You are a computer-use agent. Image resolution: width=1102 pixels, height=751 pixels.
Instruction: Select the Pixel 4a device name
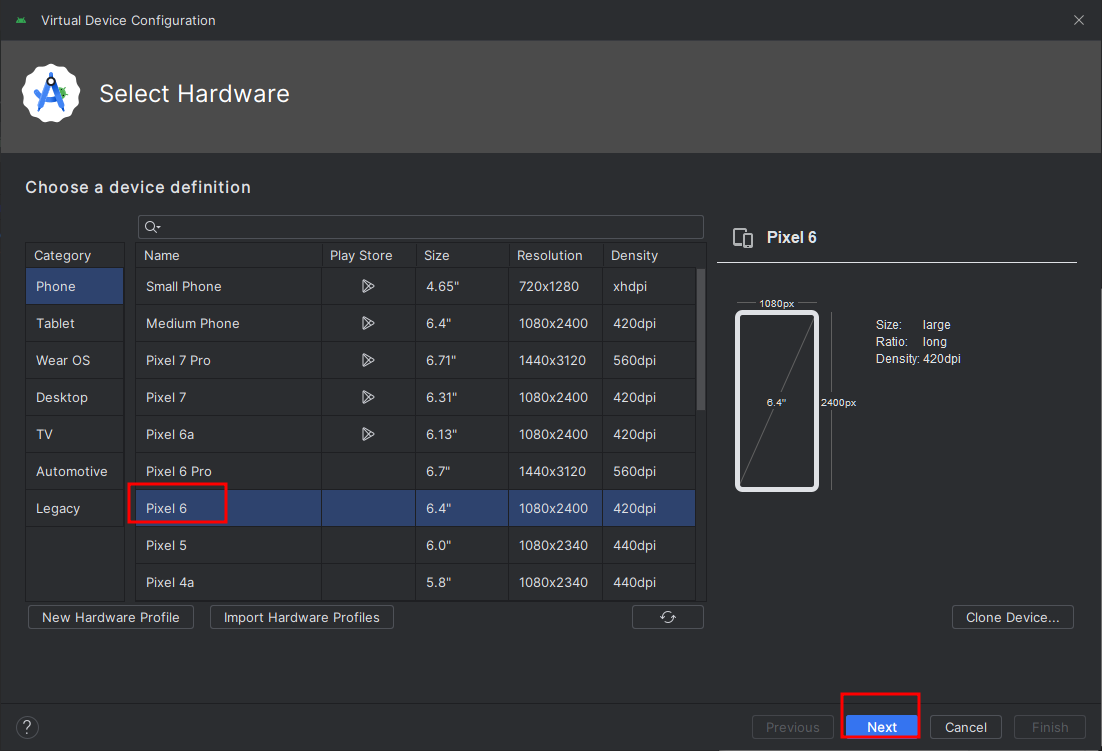[x=169, y=582]
